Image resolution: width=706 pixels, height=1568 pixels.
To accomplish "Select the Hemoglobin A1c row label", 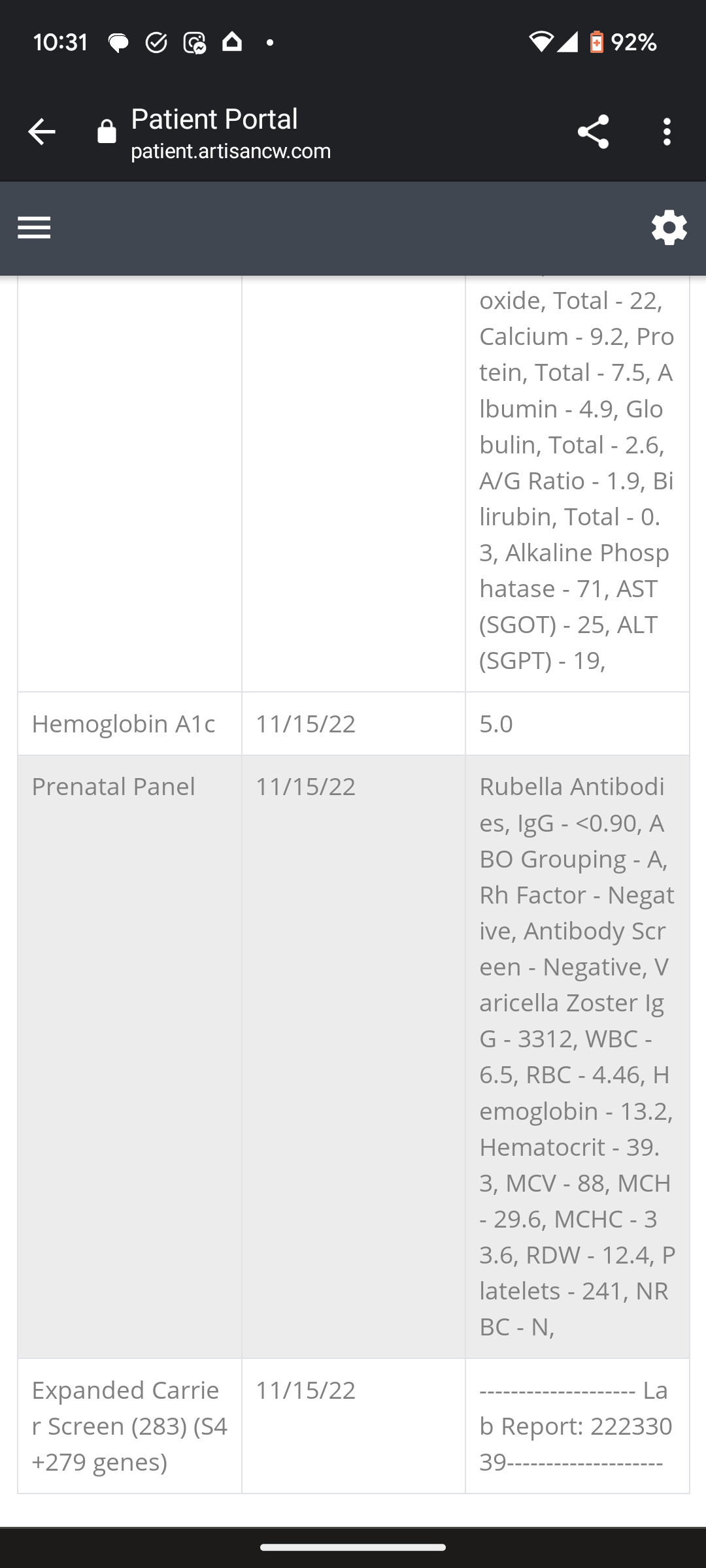I will [x=124, y=724].
